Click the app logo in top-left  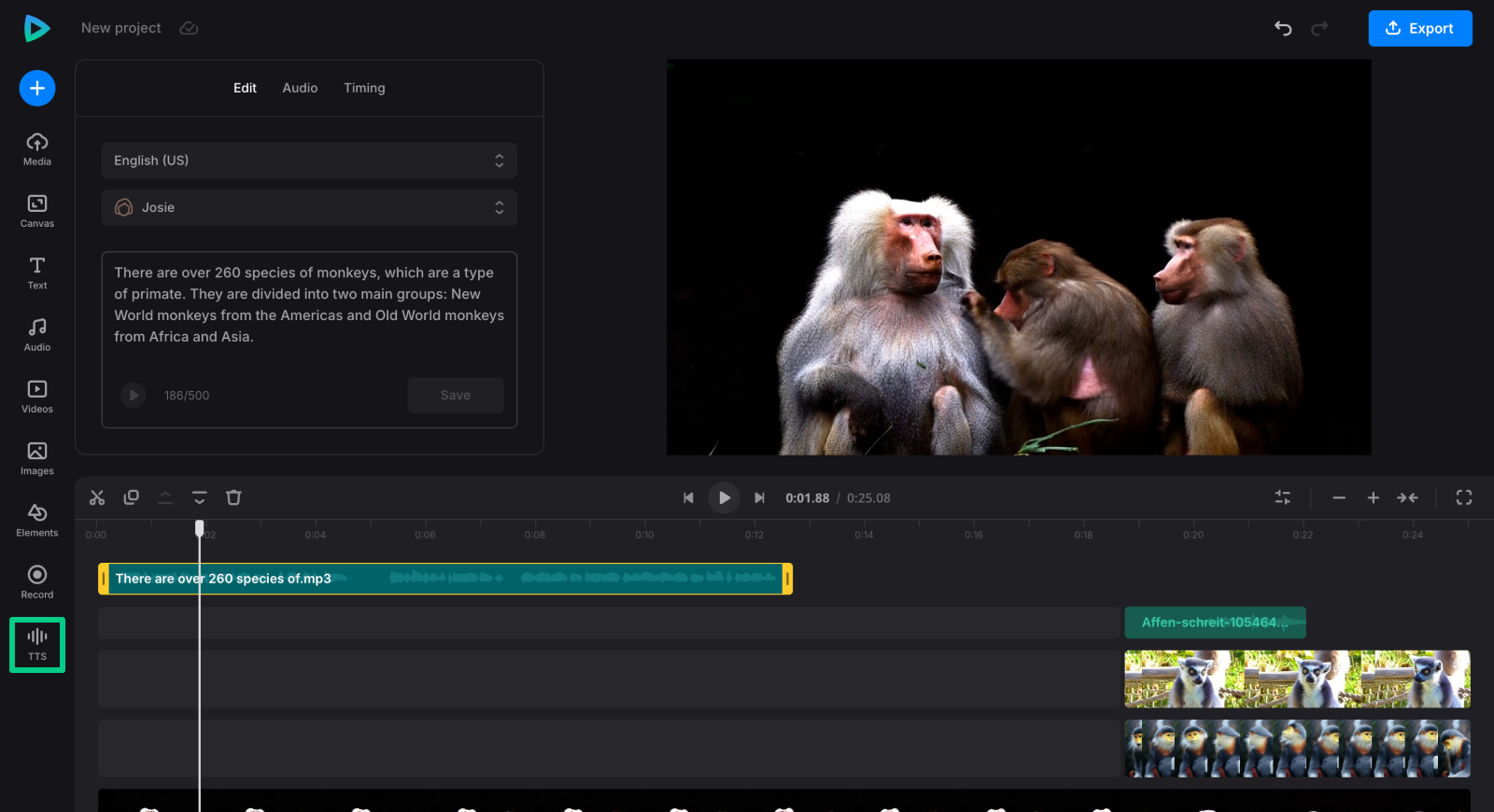pyautogui.click(x=36, y=28)
